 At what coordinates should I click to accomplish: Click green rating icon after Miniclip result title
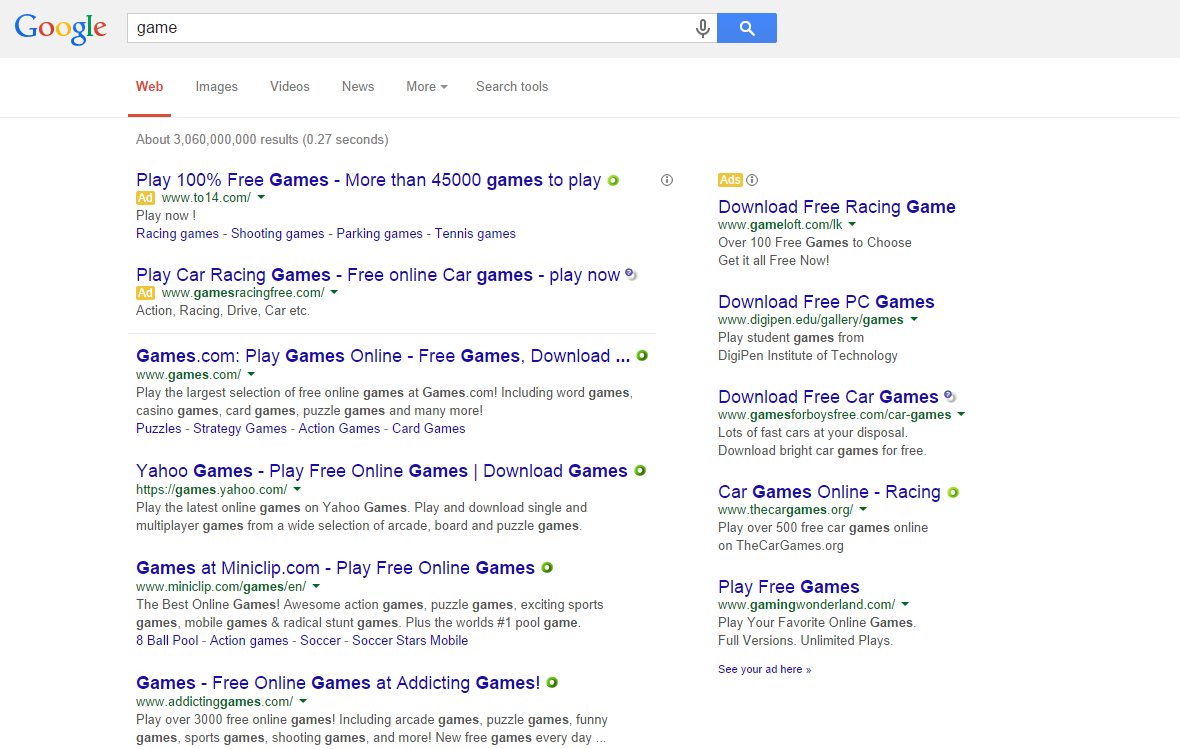547,568
